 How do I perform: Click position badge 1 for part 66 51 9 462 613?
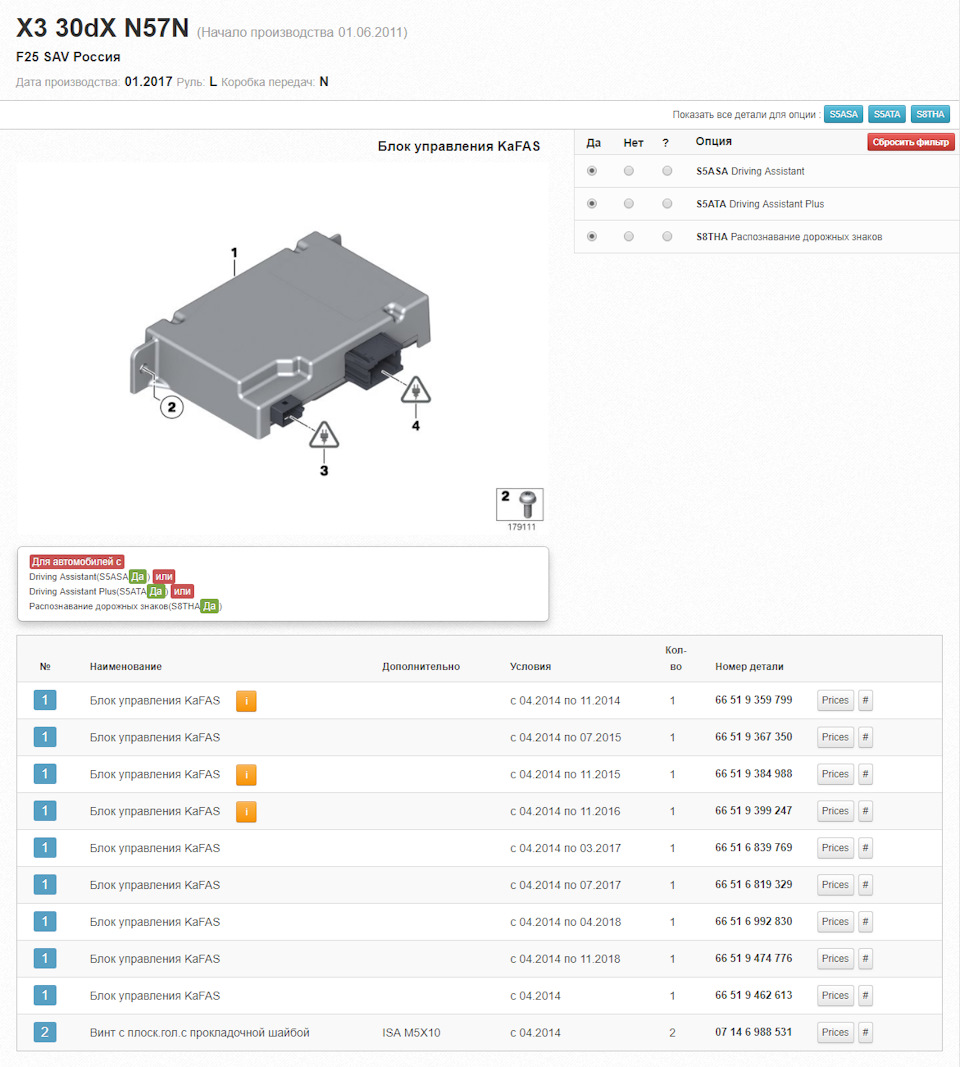tap(45, 995)
